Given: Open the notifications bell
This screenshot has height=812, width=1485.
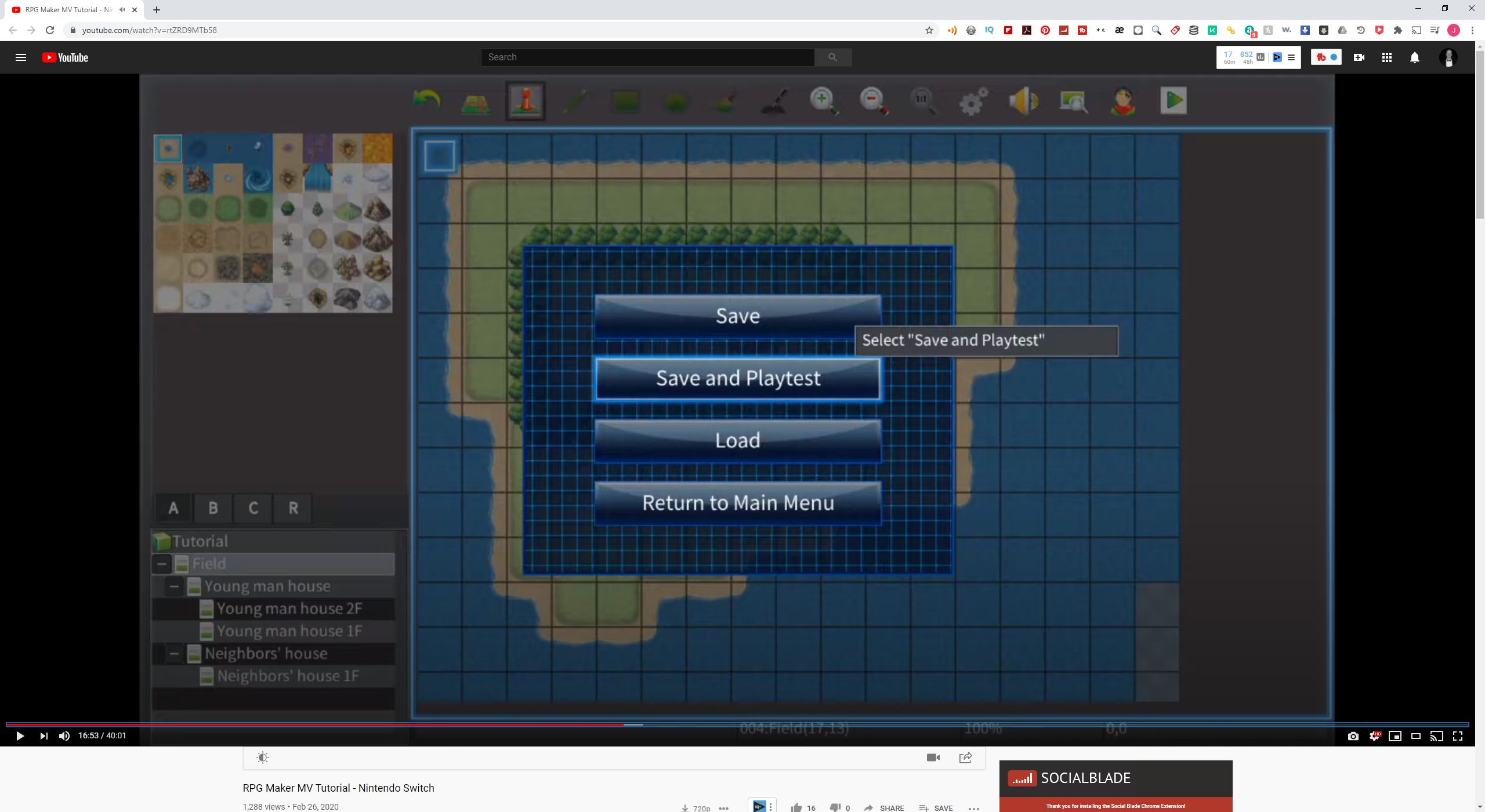Looking at the screenshot, I should pos(1415,57).
